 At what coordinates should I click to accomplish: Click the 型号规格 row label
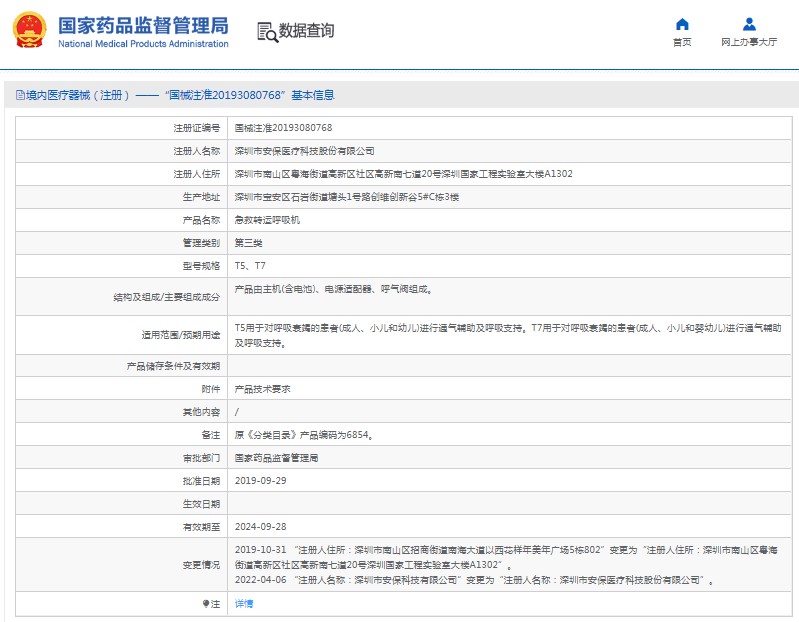pyautogui.click(x=201, y=266)
